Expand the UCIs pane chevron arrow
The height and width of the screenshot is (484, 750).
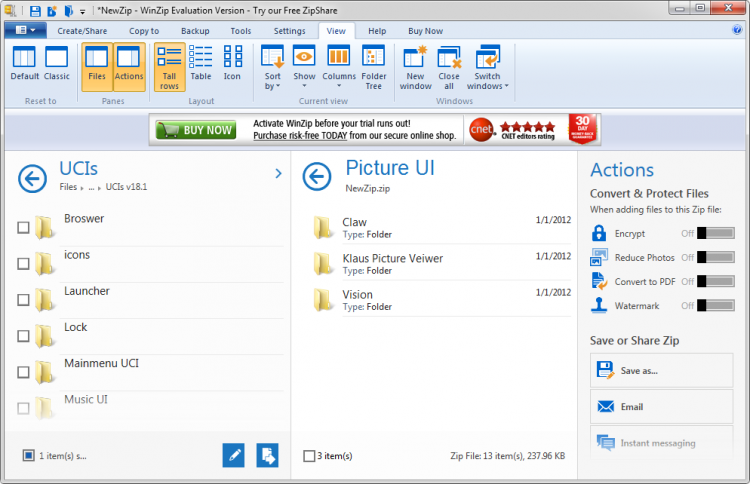tap(278, 173)
